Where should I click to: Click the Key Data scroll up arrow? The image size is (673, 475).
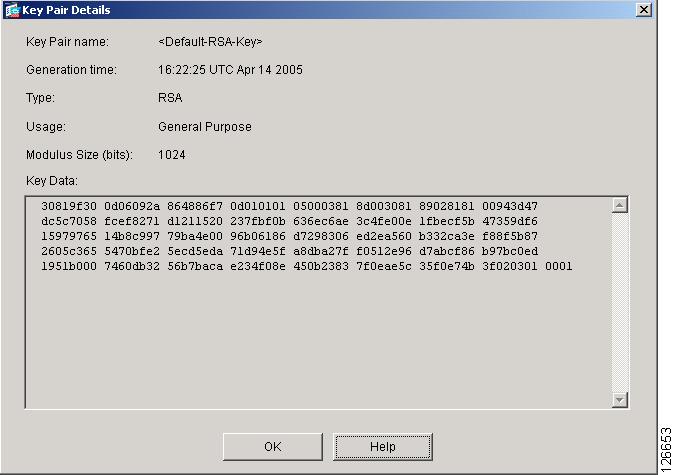pos(619,205)
